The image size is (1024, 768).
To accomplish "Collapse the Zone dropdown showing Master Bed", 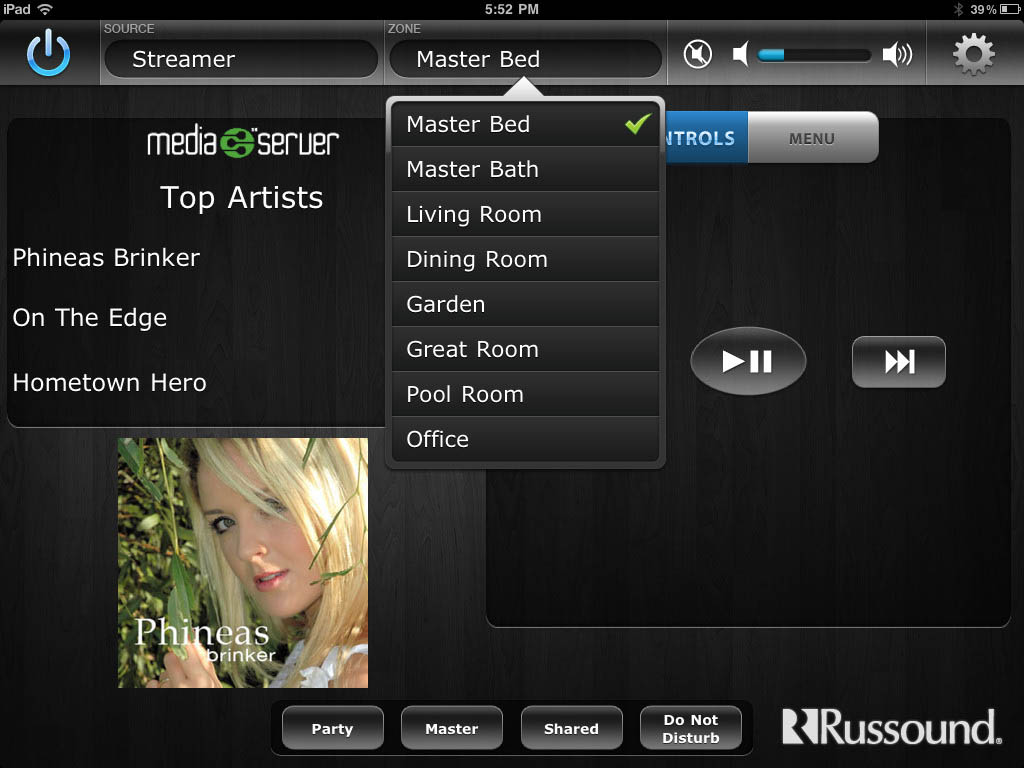I will click(525, 59).
